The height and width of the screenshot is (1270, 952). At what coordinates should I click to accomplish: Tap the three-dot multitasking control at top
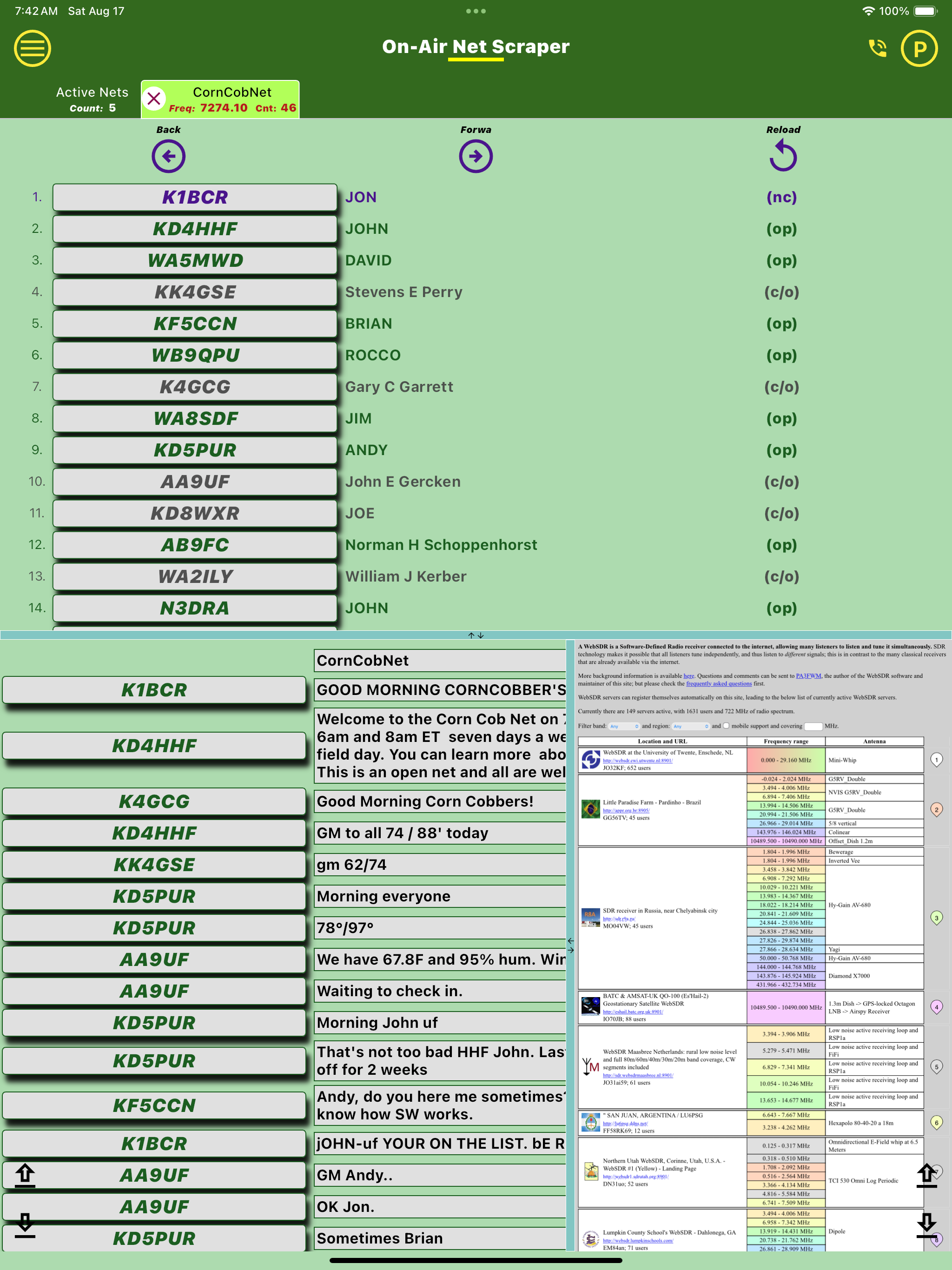476,11
